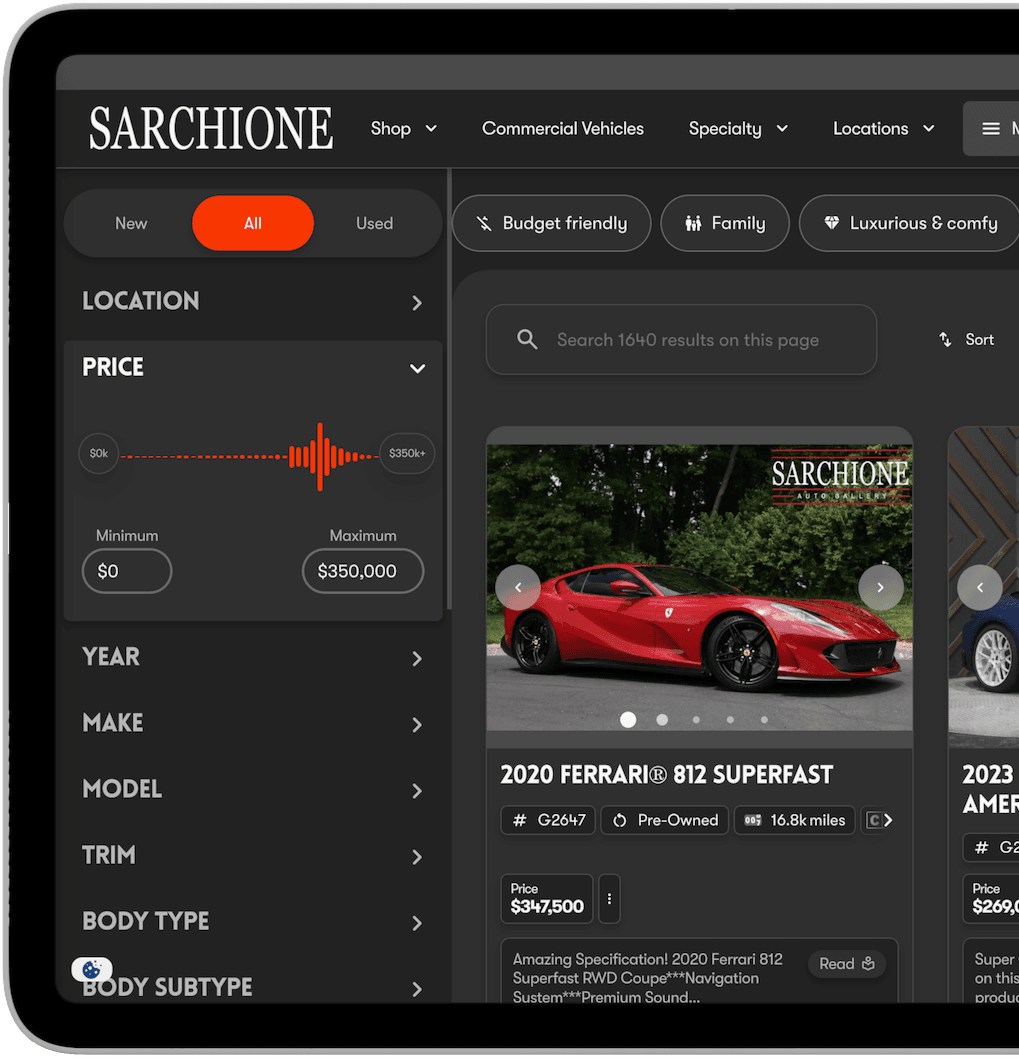Click the Maximum price field

click(363, 571)
